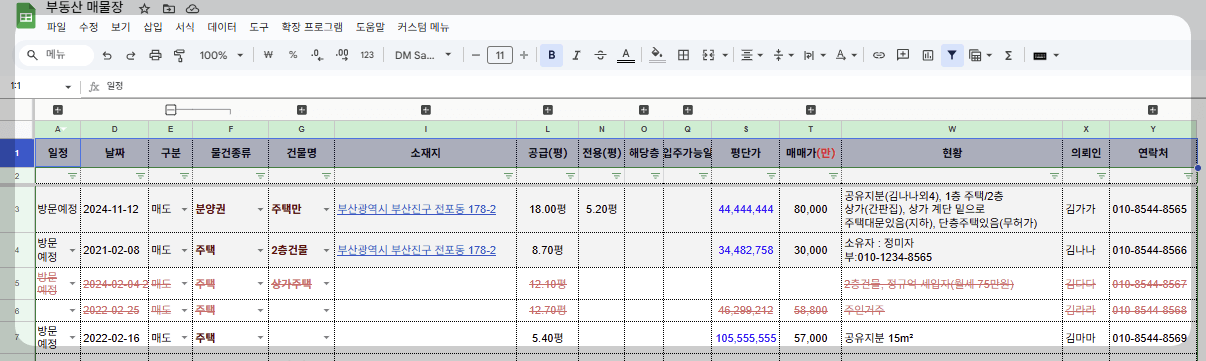Redo the last action
1206x361 pixels.
(x=130, y=55)
